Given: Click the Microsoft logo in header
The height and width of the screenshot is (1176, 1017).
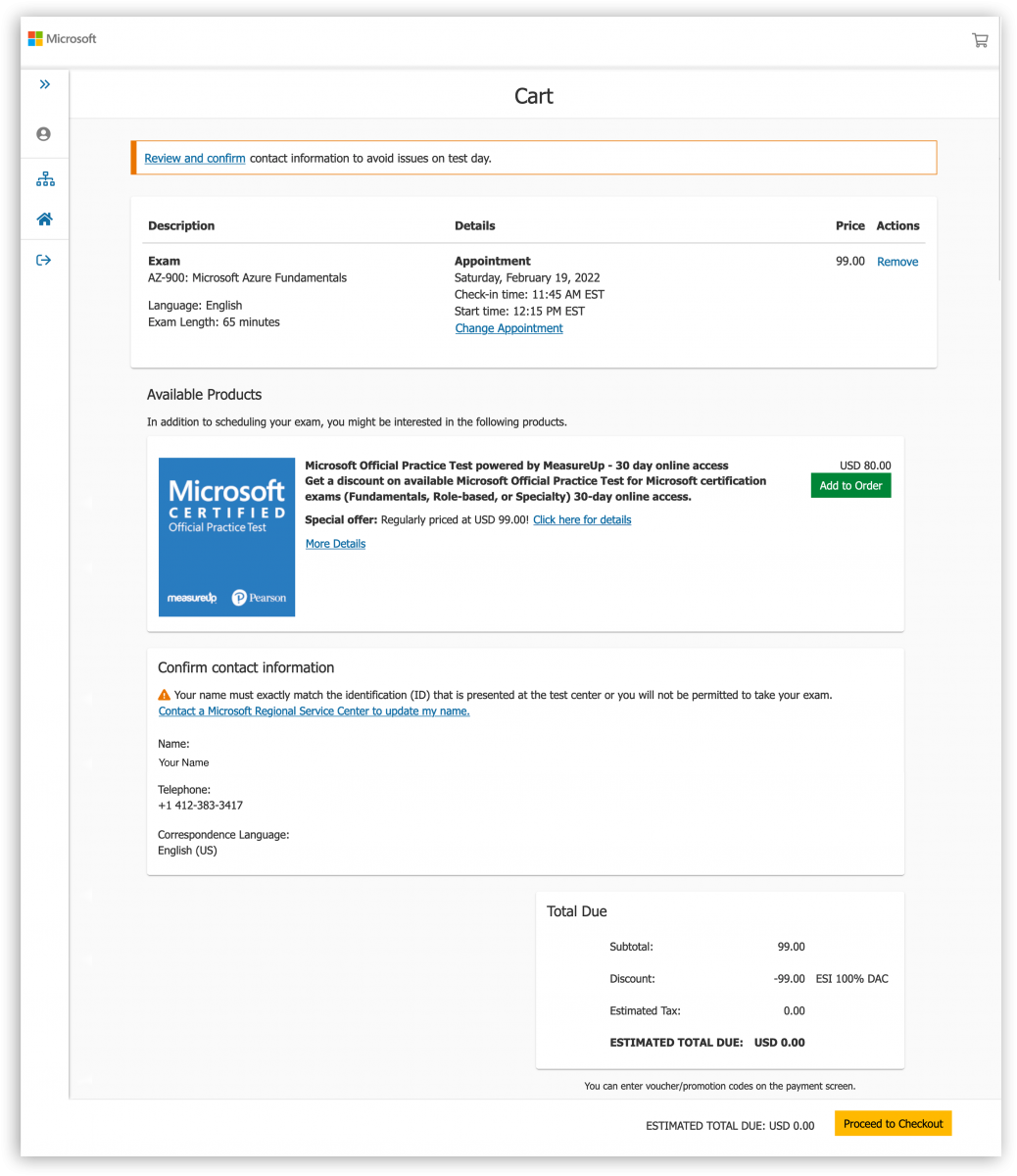Looking at the screenshot, I should point(63,39).
